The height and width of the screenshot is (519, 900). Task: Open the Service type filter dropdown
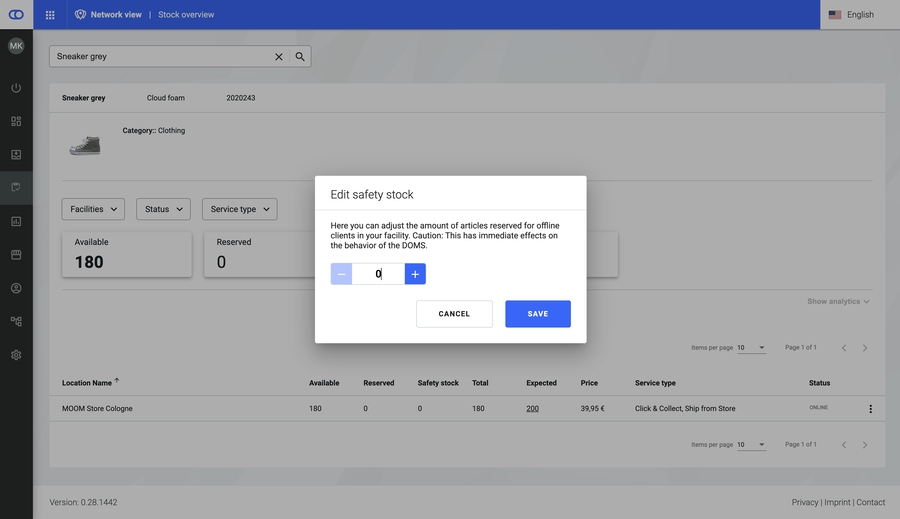point(239,209)
